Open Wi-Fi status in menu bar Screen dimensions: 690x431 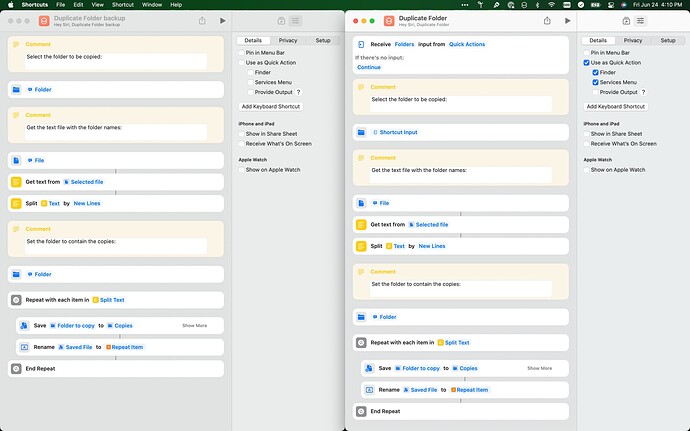pos(551,5)
